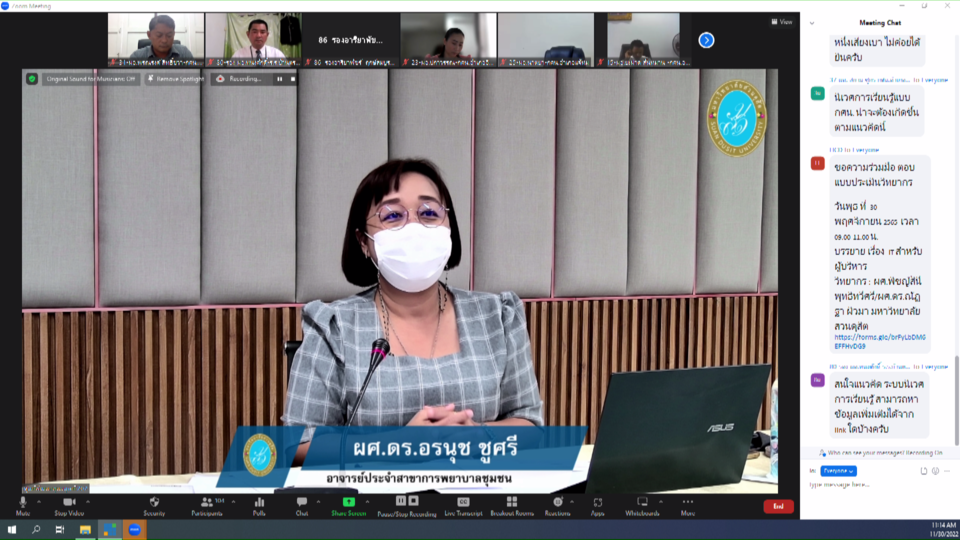Image resolution: width=960 pixels, height=540 pixels.
Task: Open Windows taskbar search
Action: pyautogui.click(x=36, y=530)
